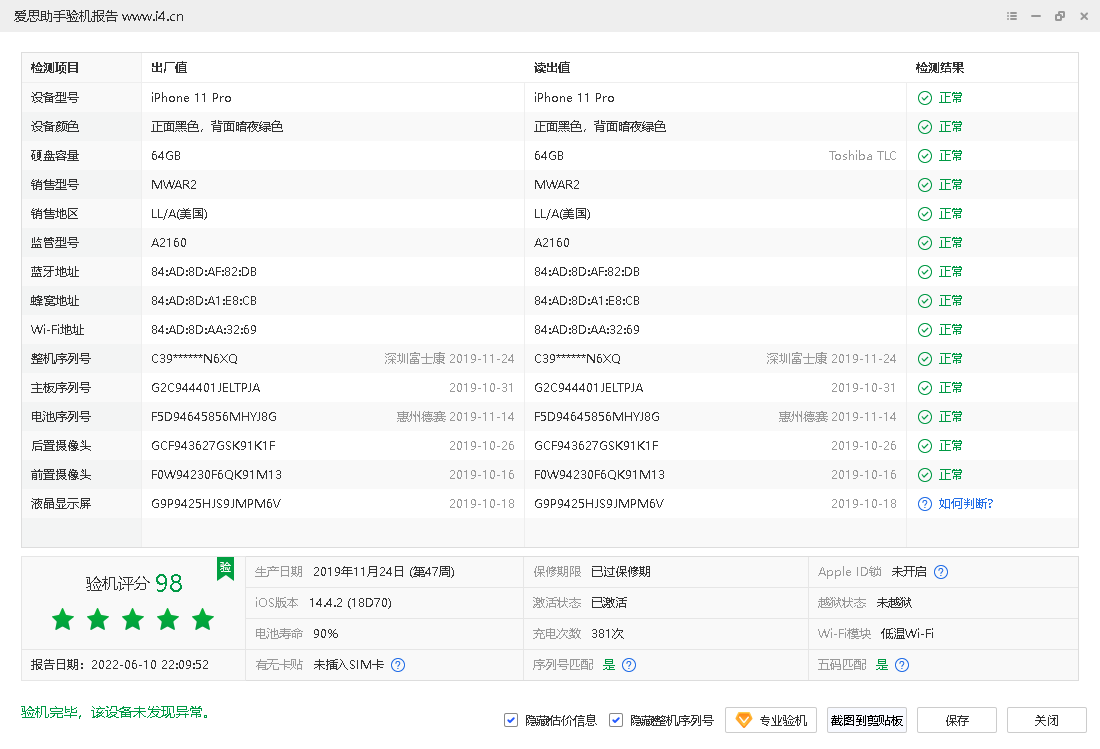Image resolution: width=1100 pixels, height=749 pixels.
Task: Click help icon beside 未插入SIM卡
Action: point(398,665)
